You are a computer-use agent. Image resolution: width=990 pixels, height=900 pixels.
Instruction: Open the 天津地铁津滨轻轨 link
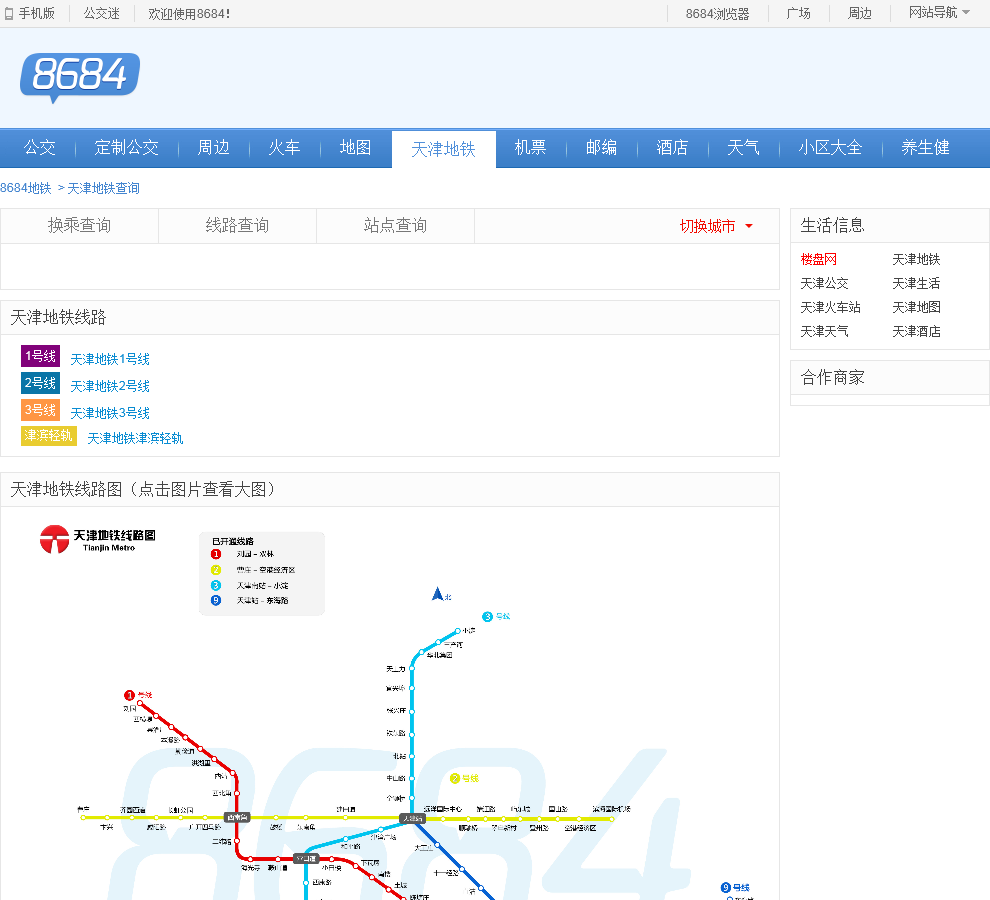pyautogui.click(x=135, y=438)
